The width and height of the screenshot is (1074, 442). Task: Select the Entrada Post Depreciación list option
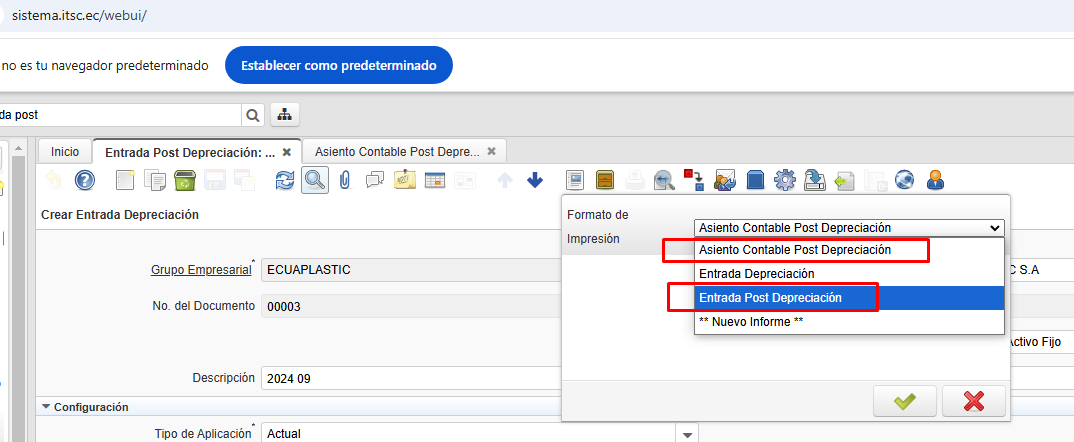(770, 298)
